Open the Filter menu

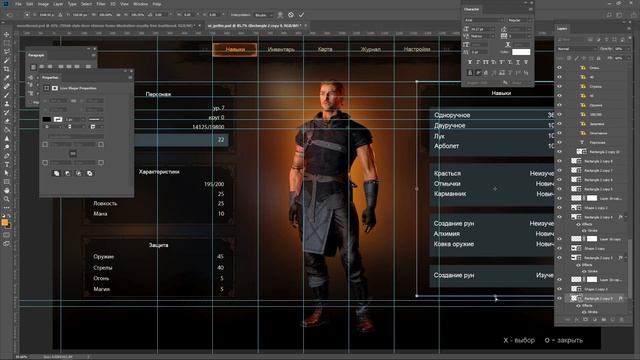coord(101,4)
